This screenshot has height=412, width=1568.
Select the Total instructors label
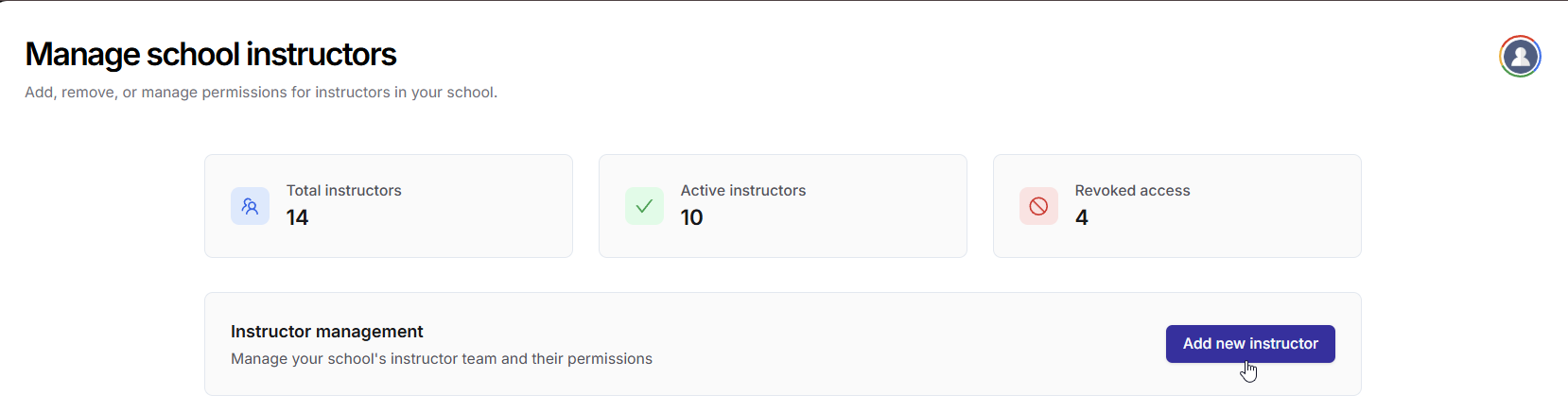click(x=343, y=191)
